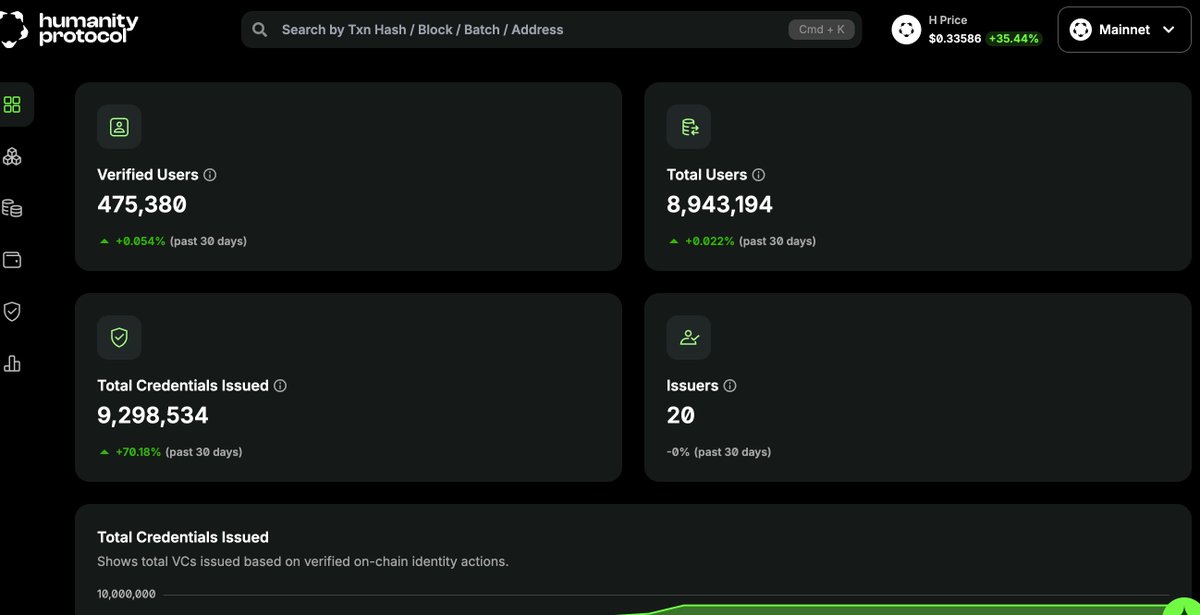Select the wallet icon in sidebar
Viewport: 1200px width, 615px height.
pyautogui.click(x=13, y=260)
